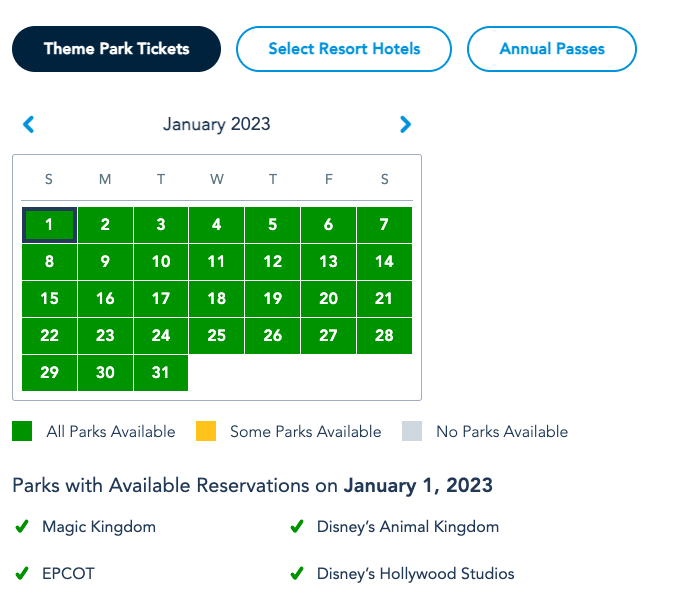Click the green All Parks Available swatch
685x607 pixels.
[x=22, y=432]
